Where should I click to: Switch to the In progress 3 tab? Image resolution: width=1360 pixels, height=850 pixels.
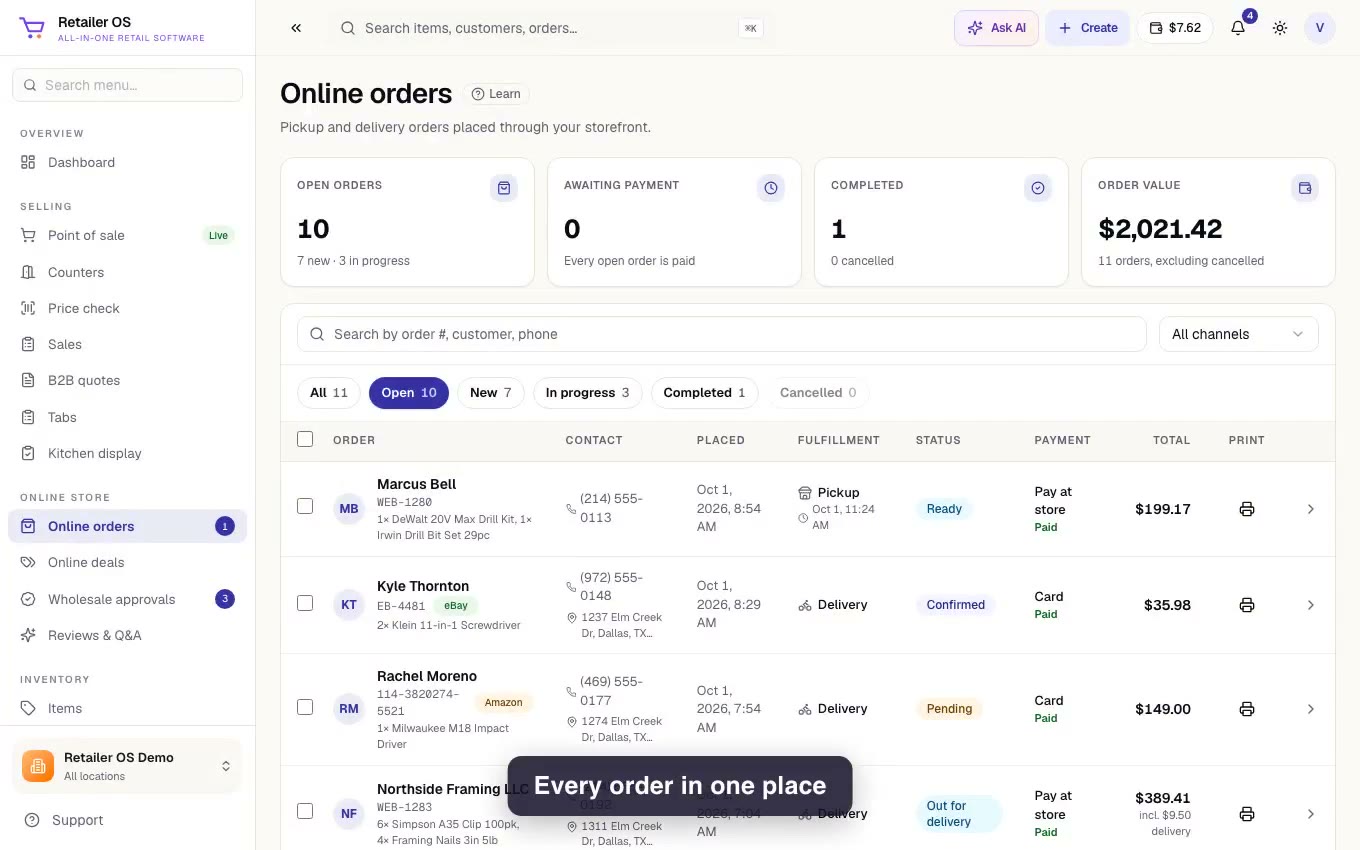point(588,393)
